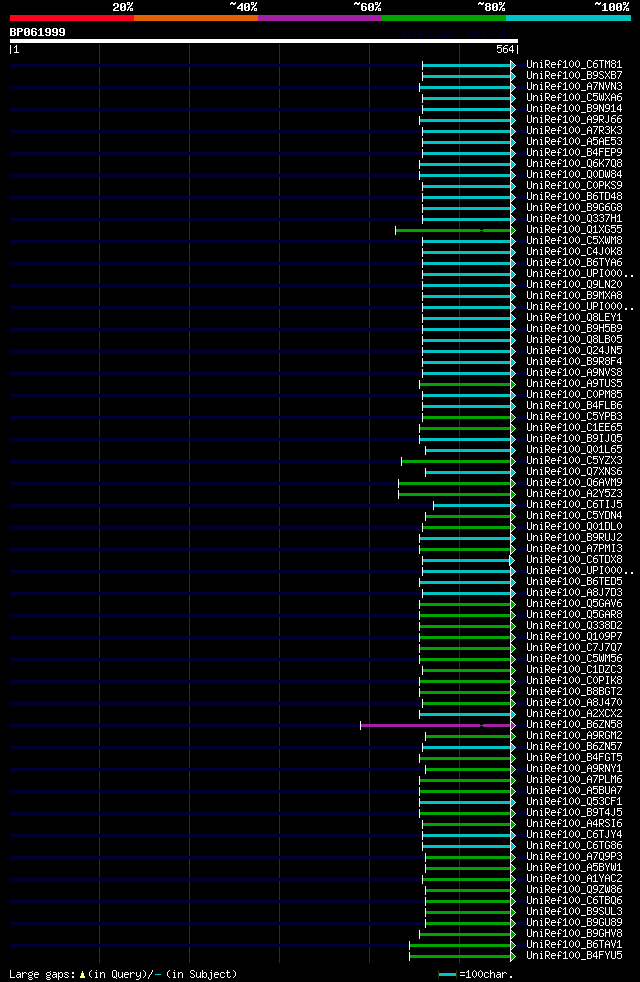The image size is (640, 982).
Task: Click the white query sequence bar
Action: [x=264, y=41]
